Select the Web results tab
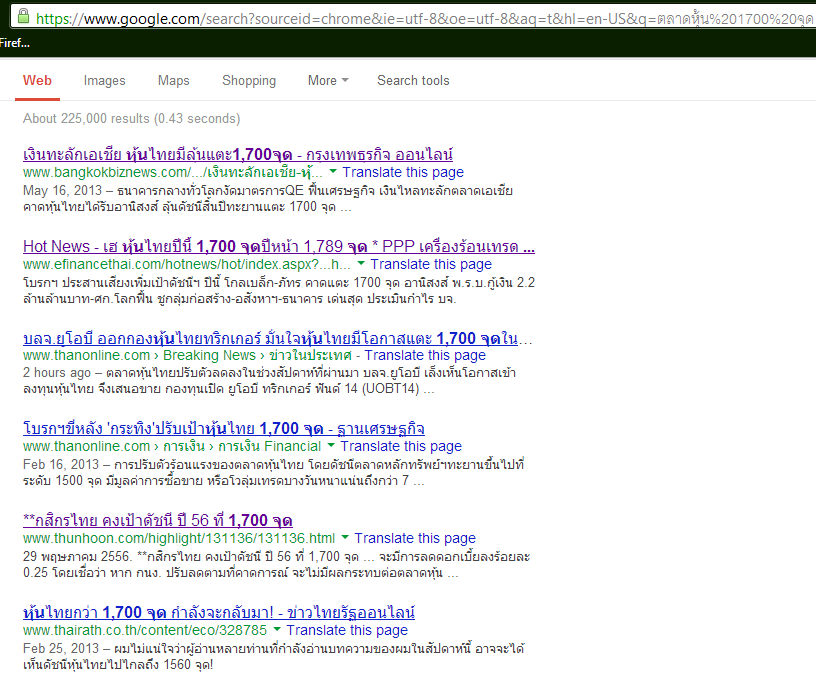This screenshot has height=681, width=816. (x=37, y=81)
